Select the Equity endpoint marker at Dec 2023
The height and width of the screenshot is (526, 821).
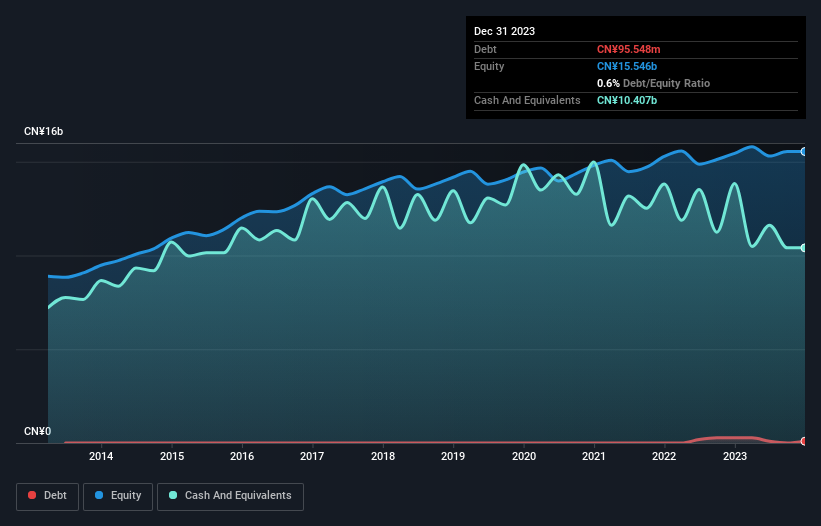coord(804,152)
